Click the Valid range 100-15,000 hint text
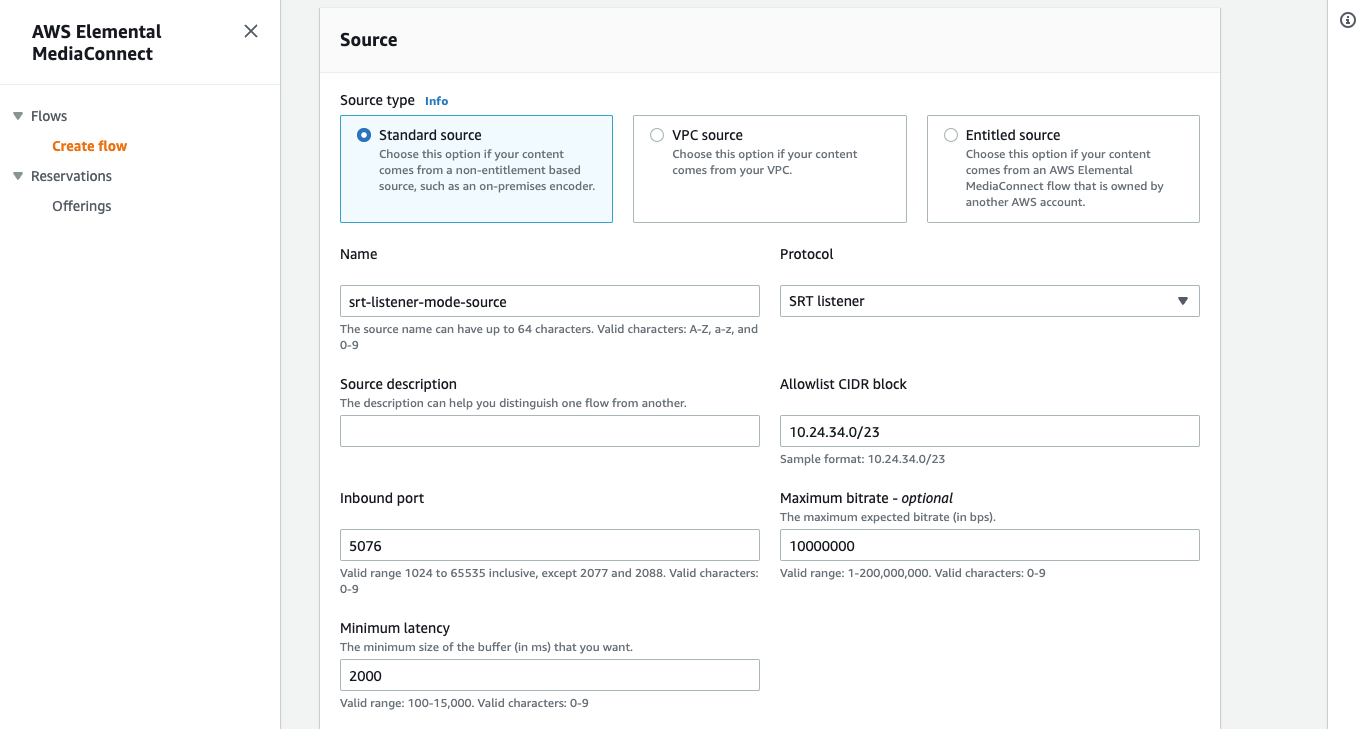The height and width of the screenshot is (729, 1368). tap(464, 703)
